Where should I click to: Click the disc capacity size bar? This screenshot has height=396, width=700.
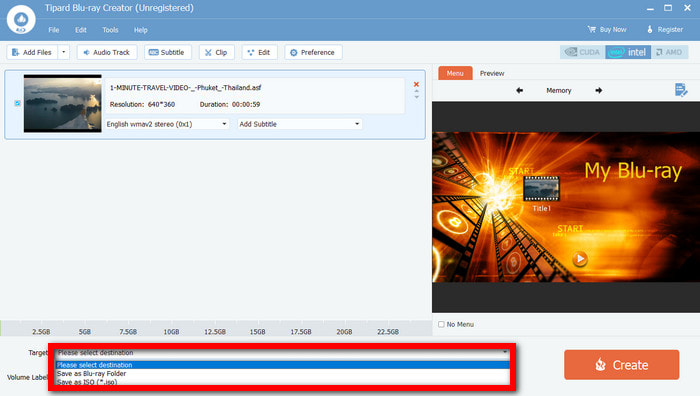pos(216,328)
